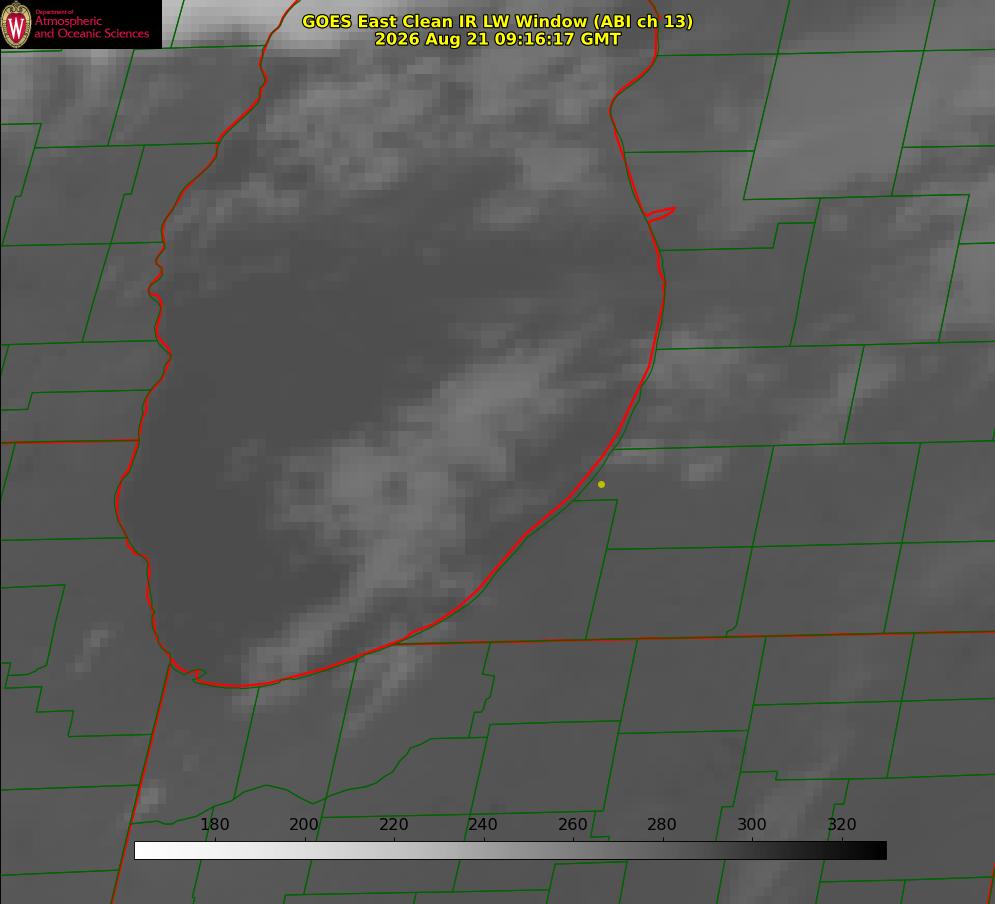Click the mid-gray center of the colorbar

[x=510, y=851]
